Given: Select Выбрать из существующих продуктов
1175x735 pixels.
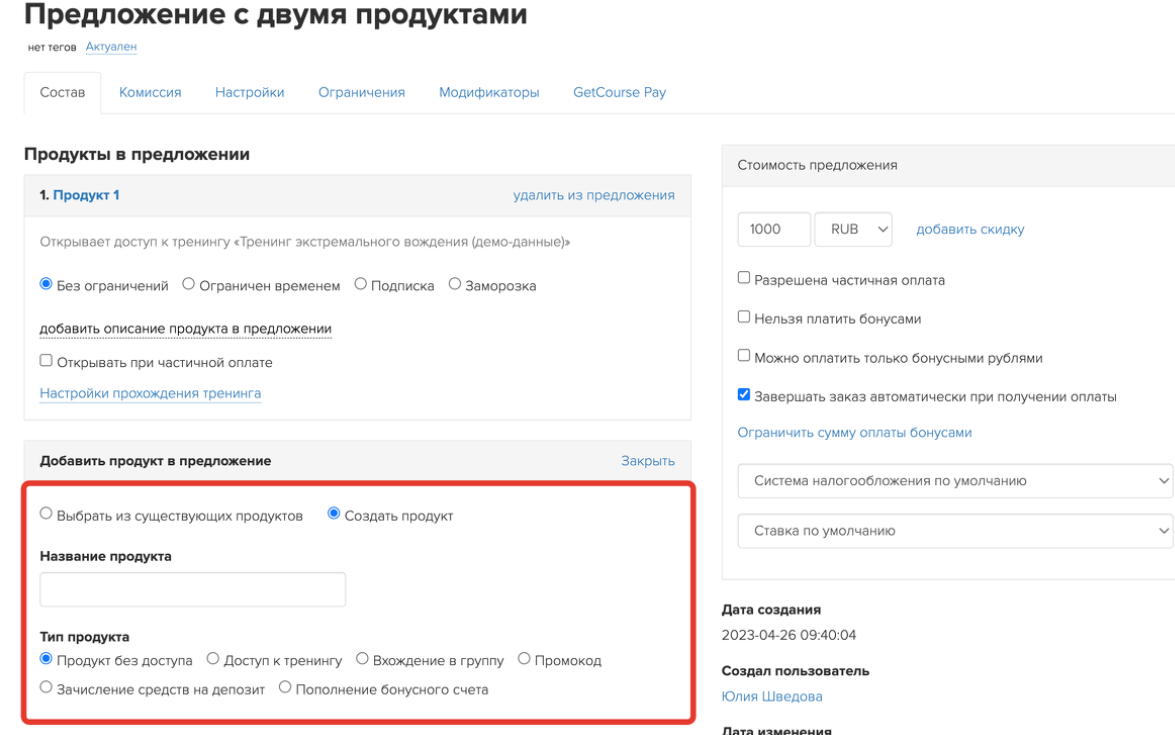Looking at the screenshot, I should coord(46,514).
